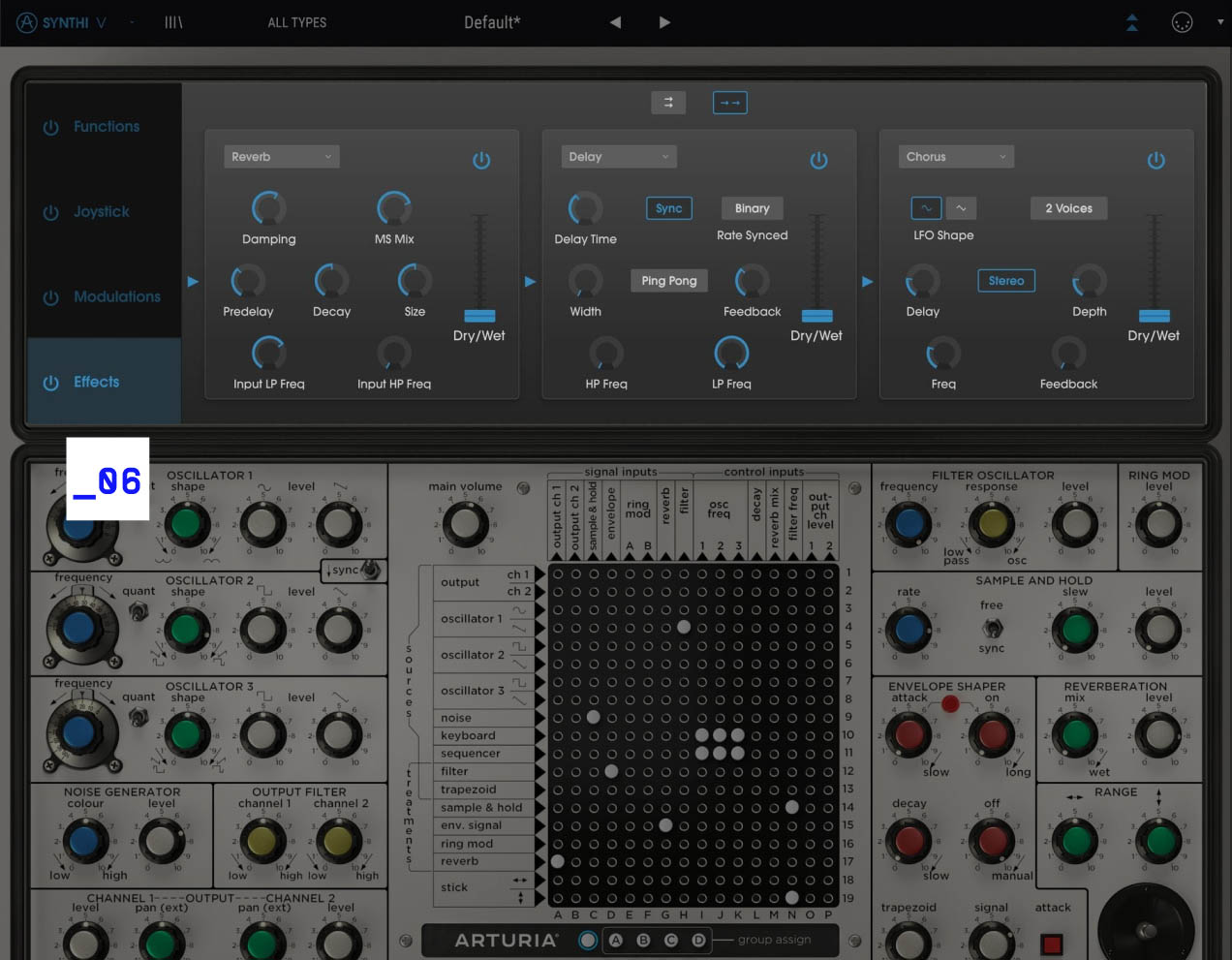Select the sine LFO Shape icon in Chorus
Image resolution: width=1232 pixels, height=960 pixels.
tap(926, 207)
